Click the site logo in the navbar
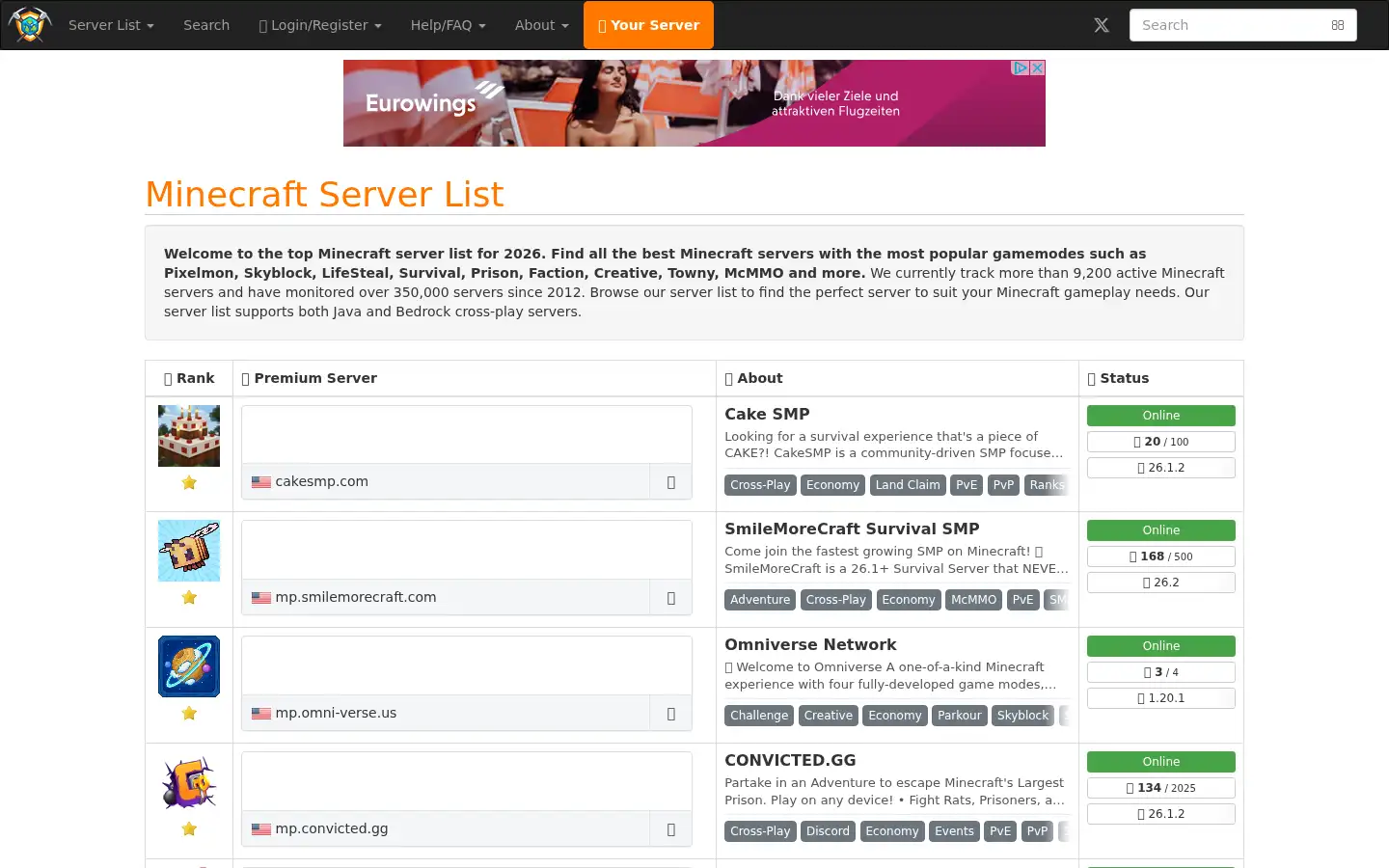Image resolution: width=1389 pixels, height=868 pixels. 29,25
